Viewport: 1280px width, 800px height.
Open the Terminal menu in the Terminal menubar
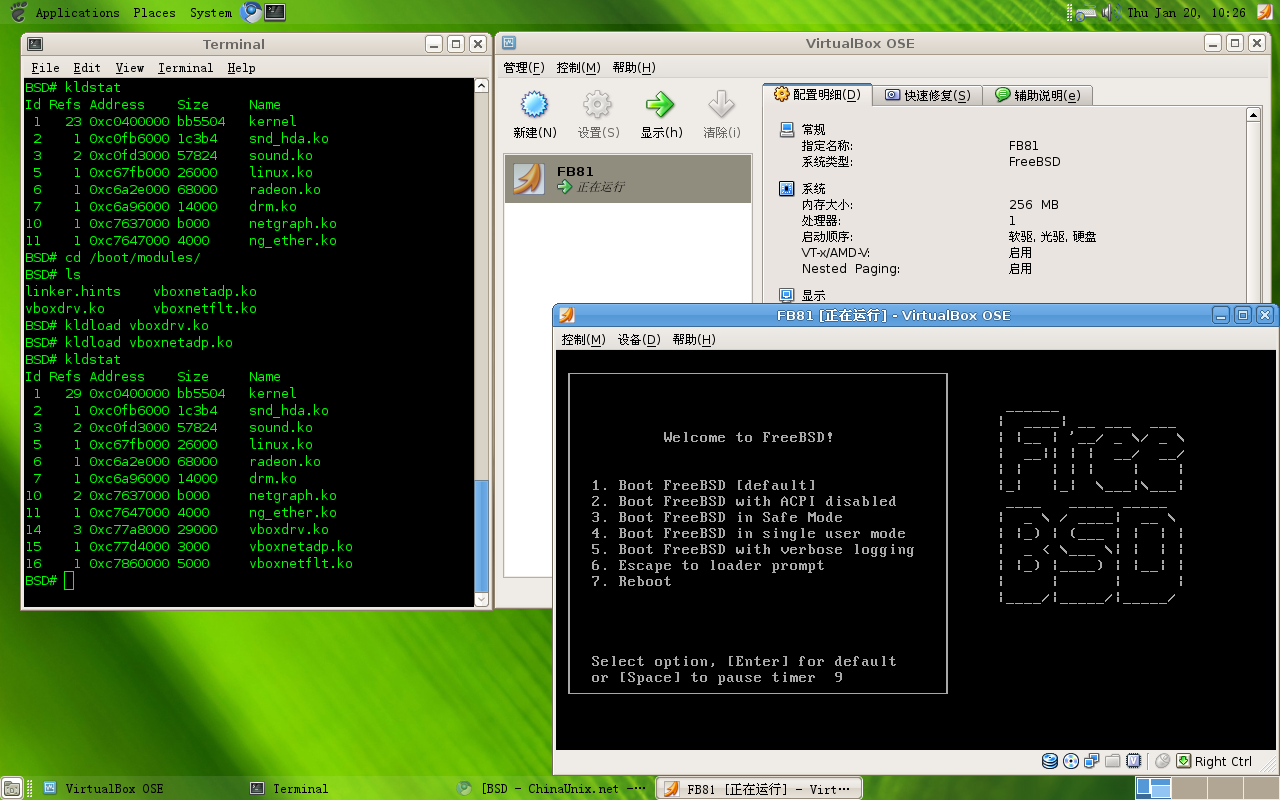click(186, 68)
